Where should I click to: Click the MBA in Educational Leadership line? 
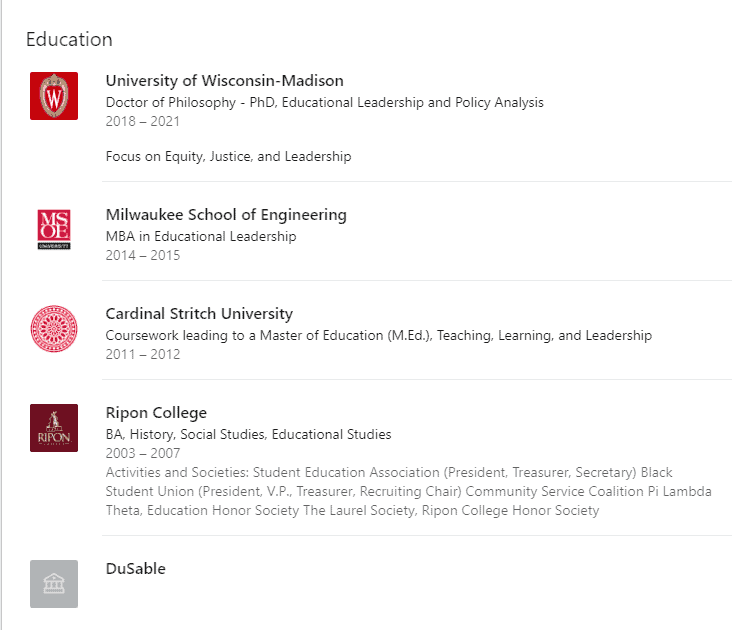(x=201, y=236)
